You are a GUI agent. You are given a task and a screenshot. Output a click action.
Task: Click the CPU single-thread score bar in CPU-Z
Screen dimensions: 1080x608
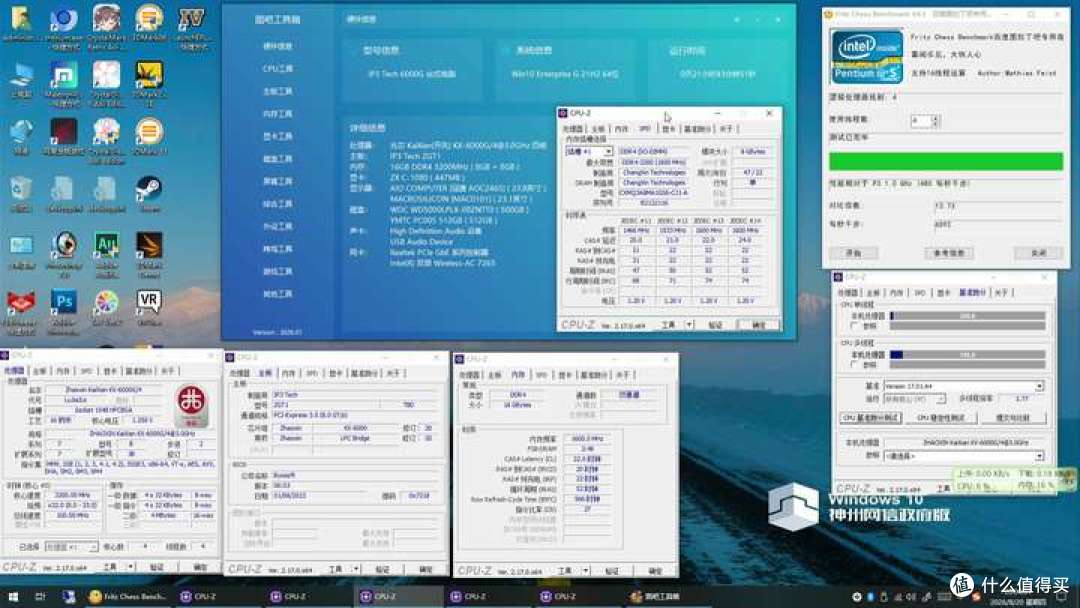(x=968, y=316)
